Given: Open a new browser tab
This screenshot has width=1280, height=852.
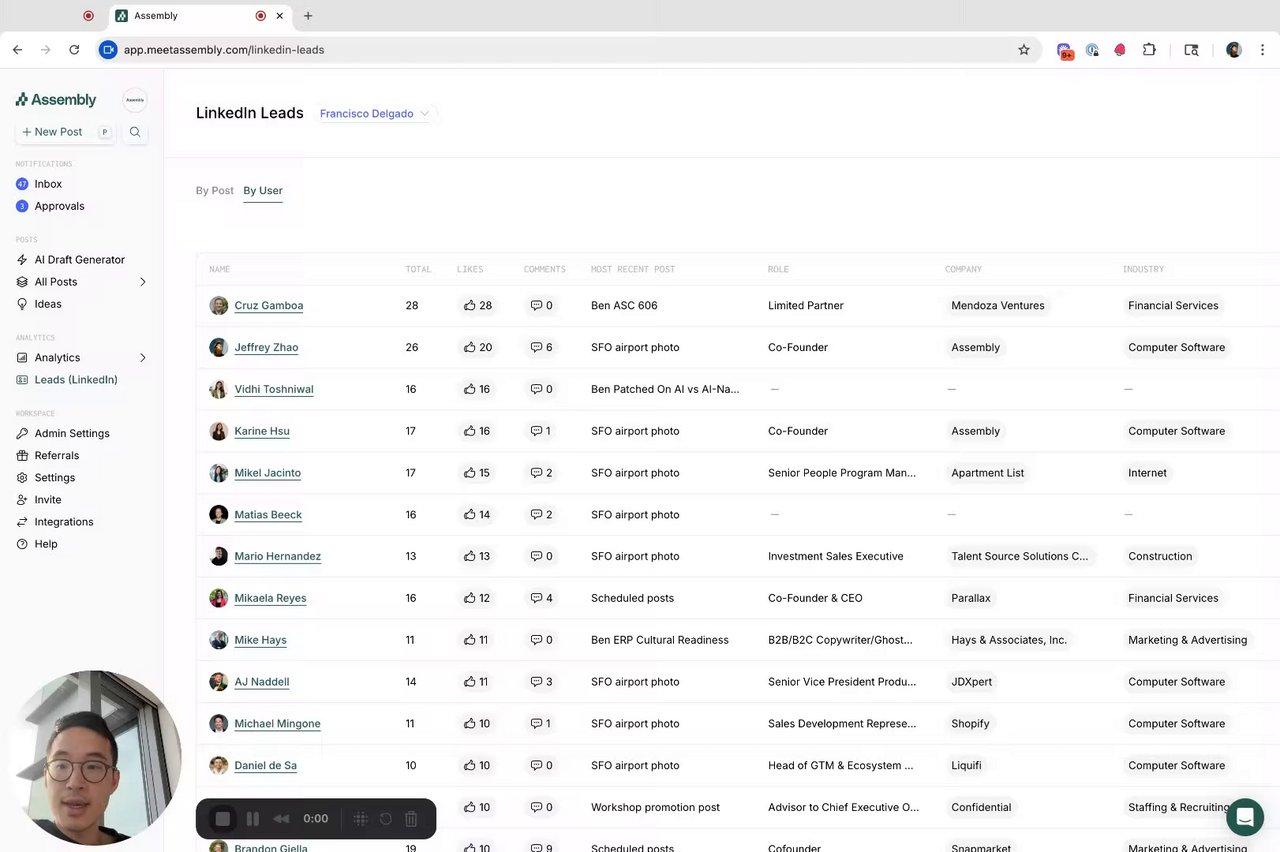Looking at the screenshot, I should (308, 16).
